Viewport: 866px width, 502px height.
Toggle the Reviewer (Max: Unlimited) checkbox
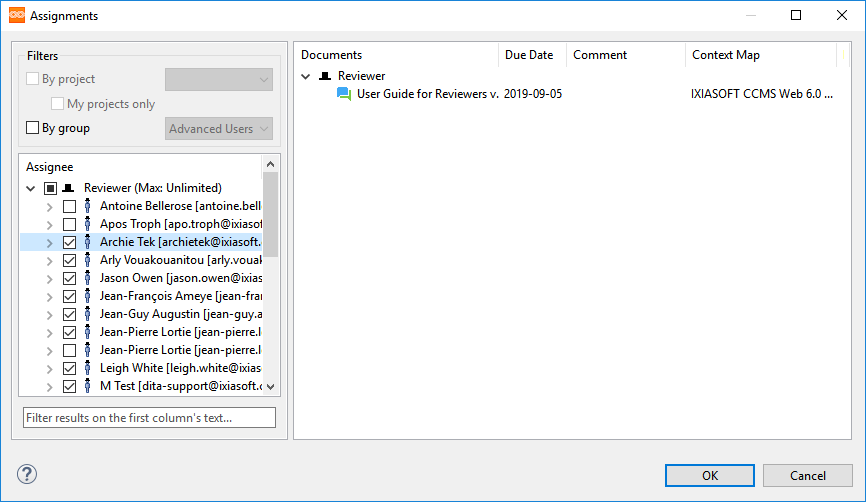pyautogui.click(x=50, y=188)
